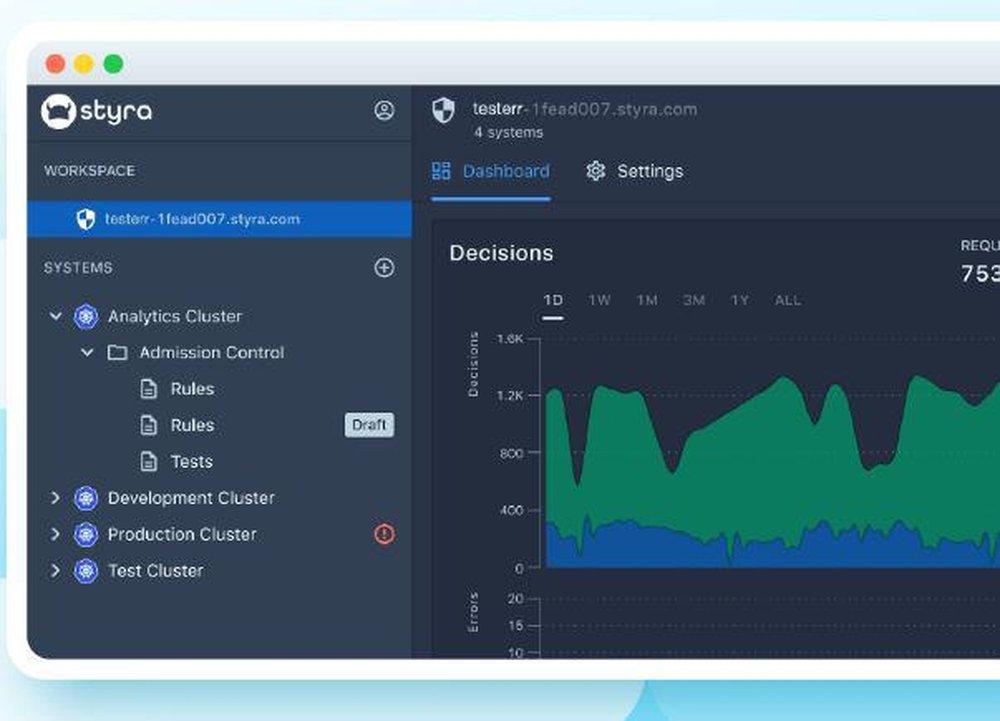Open the user account profile icon

click(x=384, y=110)
